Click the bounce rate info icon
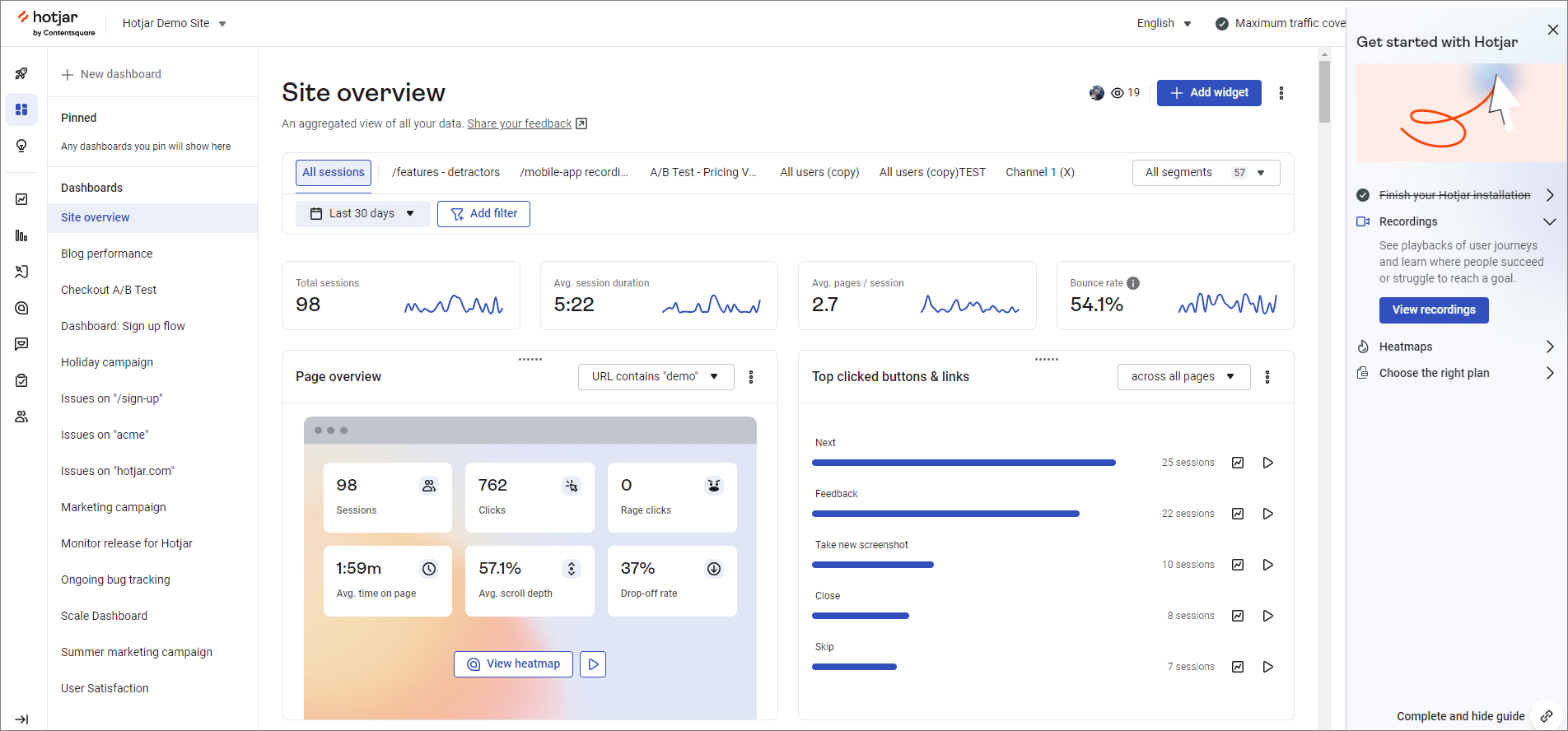 1133,283
